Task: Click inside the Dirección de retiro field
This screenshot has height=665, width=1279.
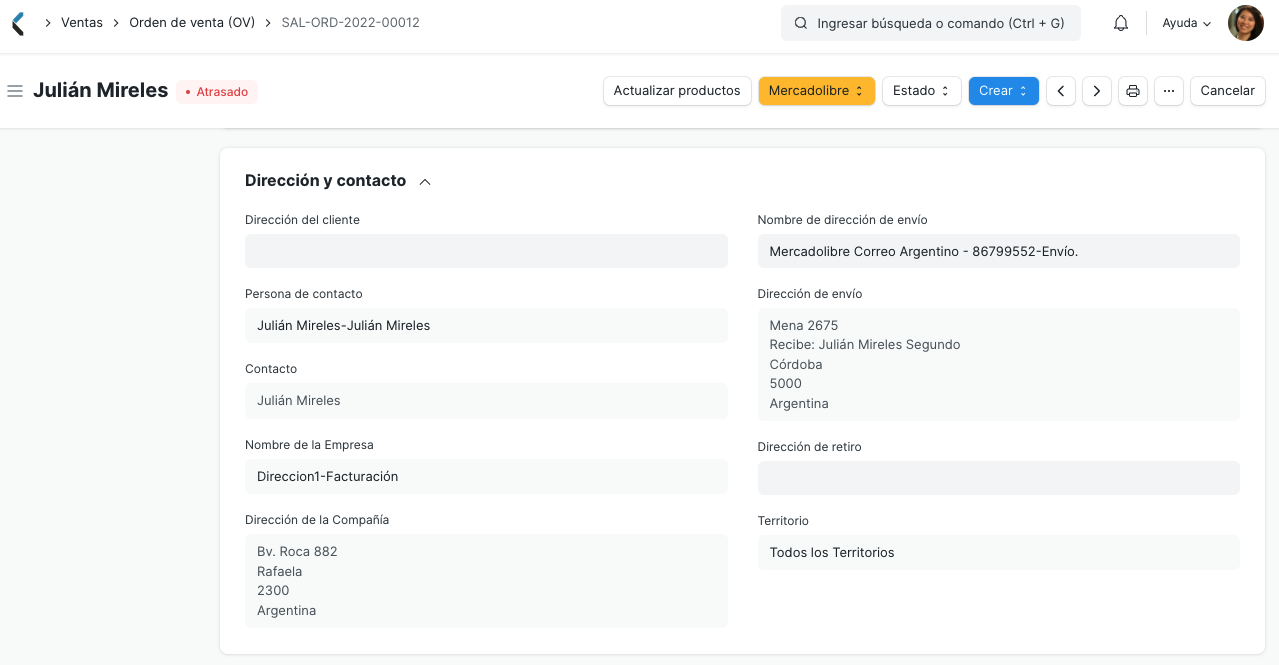Action: coord(998,477)
